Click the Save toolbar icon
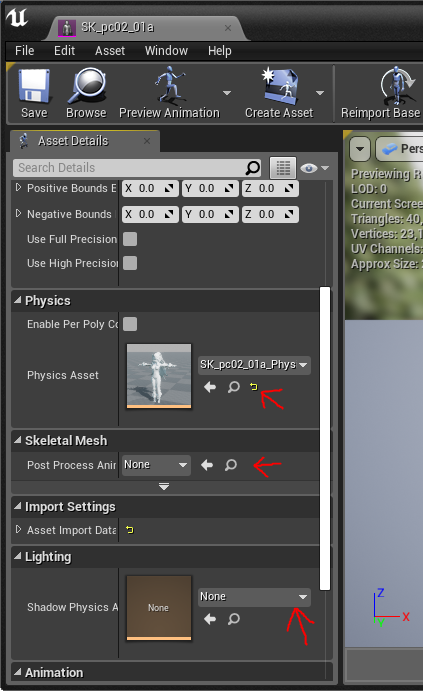This screenshot has height=691, width=423. point(34,93)
